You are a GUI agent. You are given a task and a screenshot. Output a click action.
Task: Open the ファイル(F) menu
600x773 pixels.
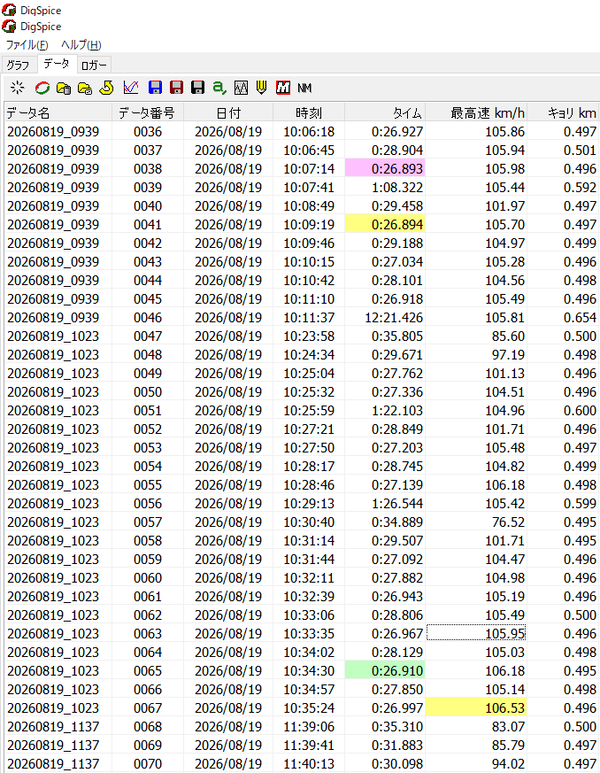tap(27, 45)
